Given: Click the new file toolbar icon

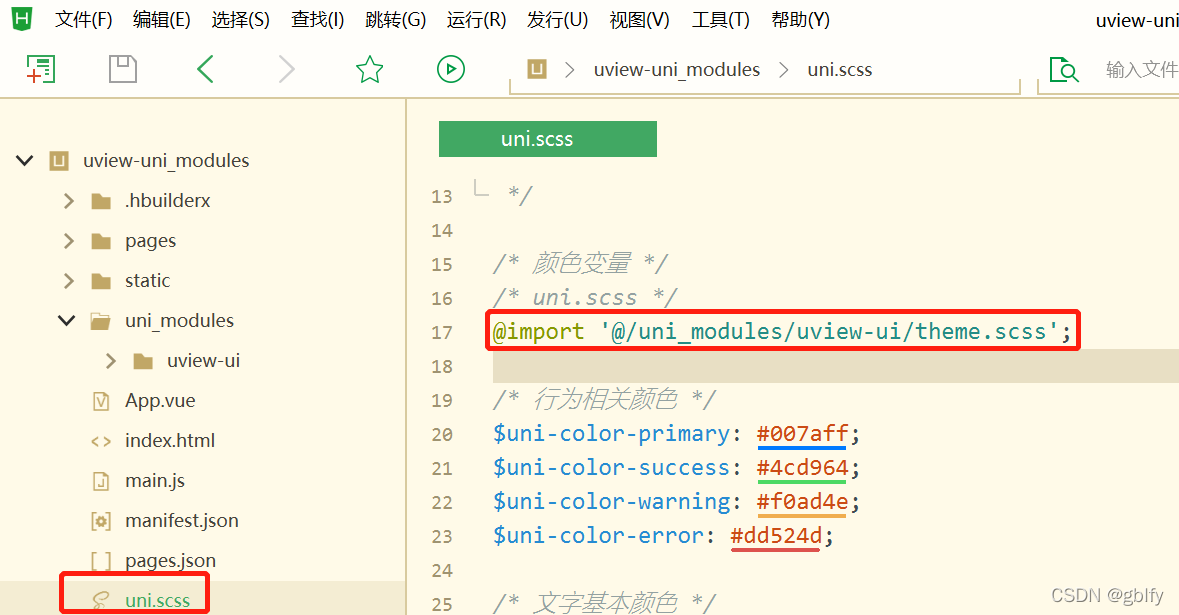Looking at the screenshot, I should pos(41,69).
